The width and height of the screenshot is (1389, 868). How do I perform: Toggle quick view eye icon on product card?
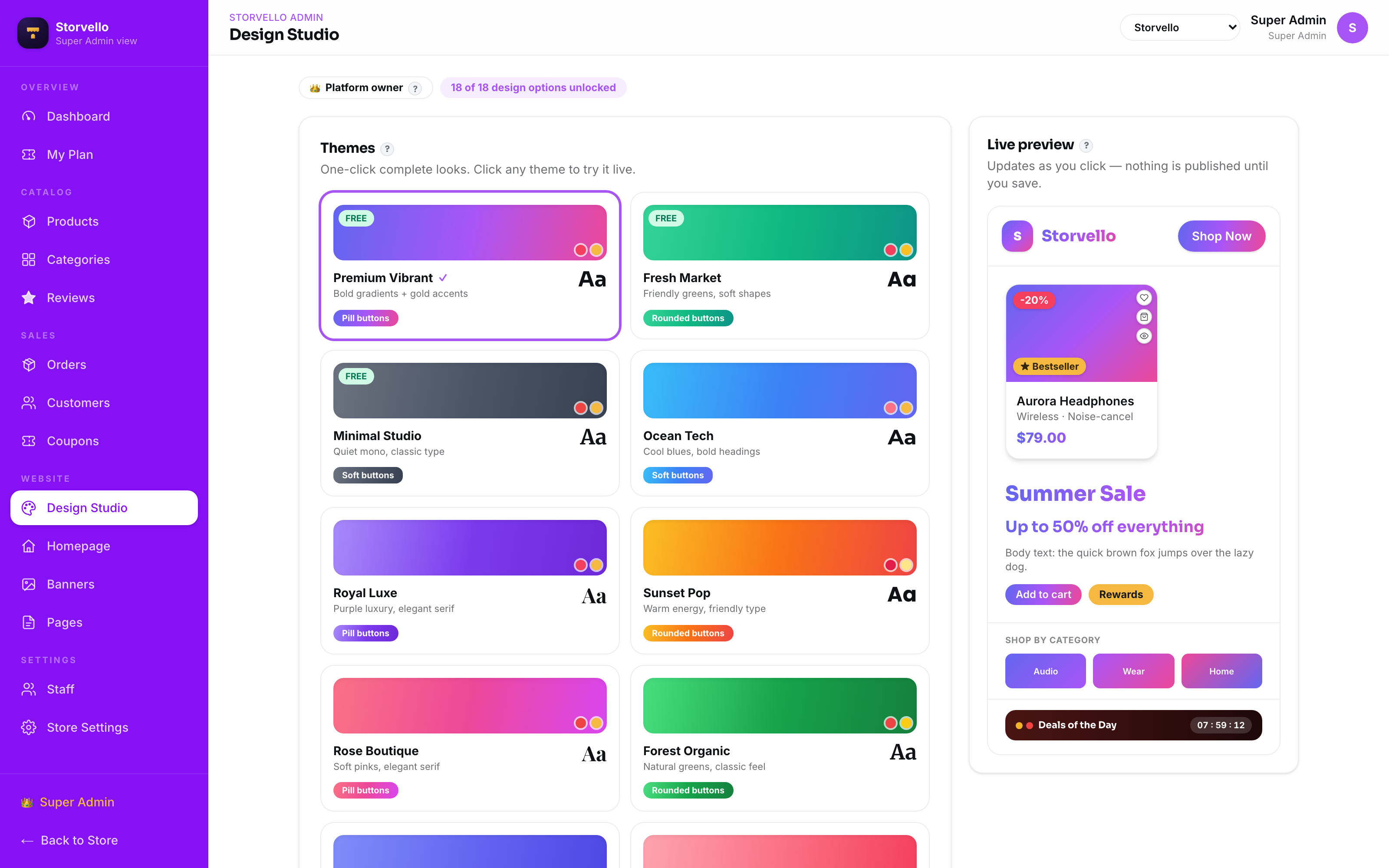tap(1144, 336)
